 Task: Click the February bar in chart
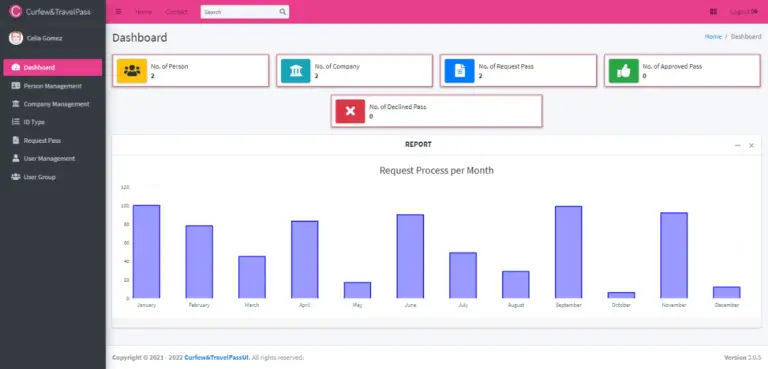coord(199,262)
